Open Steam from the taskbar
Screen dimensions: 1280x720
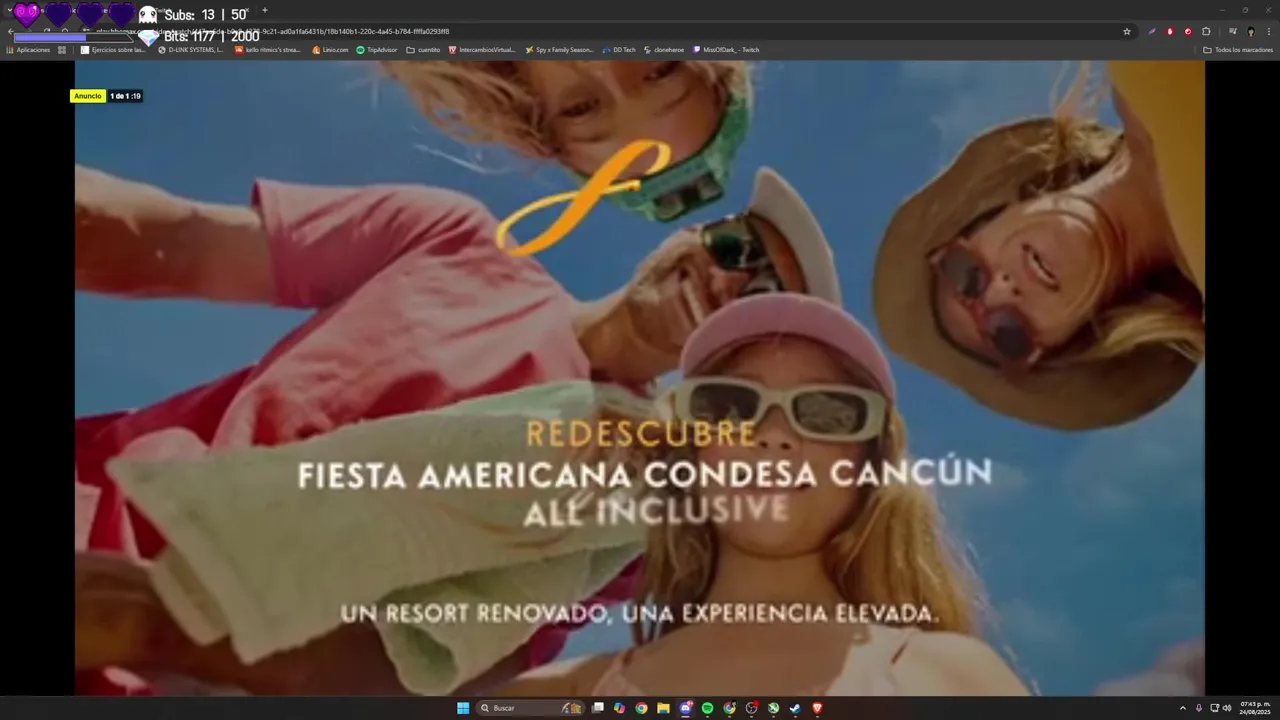pyautogui.click(x=795, y=708)
